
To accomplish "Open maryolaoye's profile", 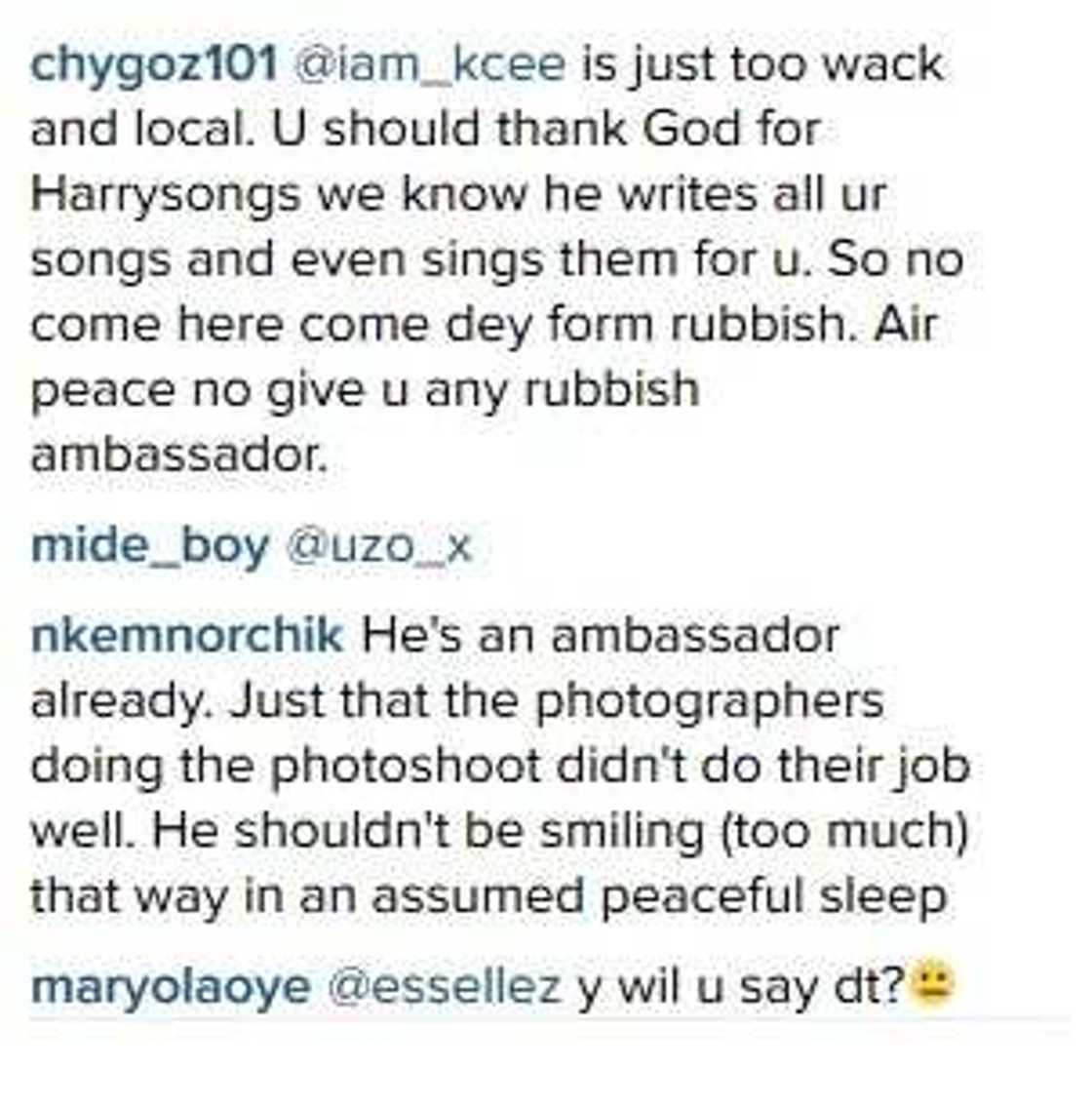I will [170, 988].
